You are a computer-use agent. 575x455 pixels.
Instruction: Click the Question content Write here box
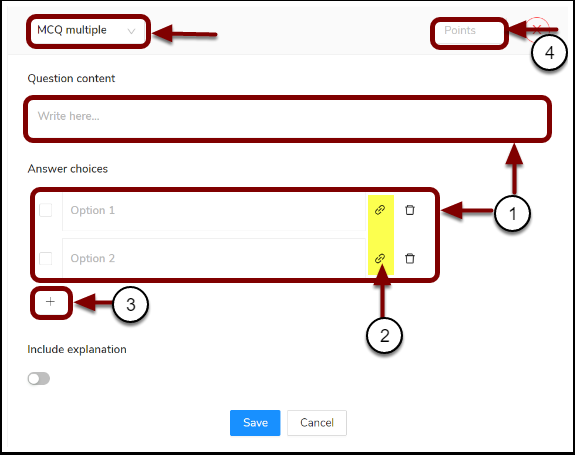(x=288, y=119)
